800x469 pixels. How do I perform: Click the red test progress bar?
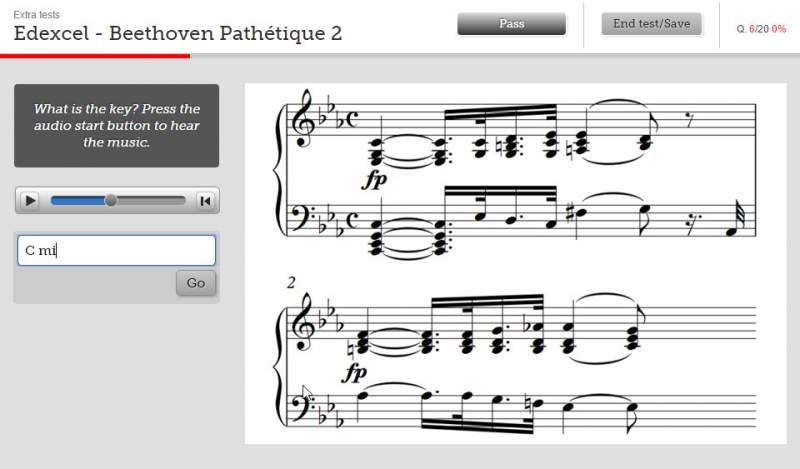95,56
